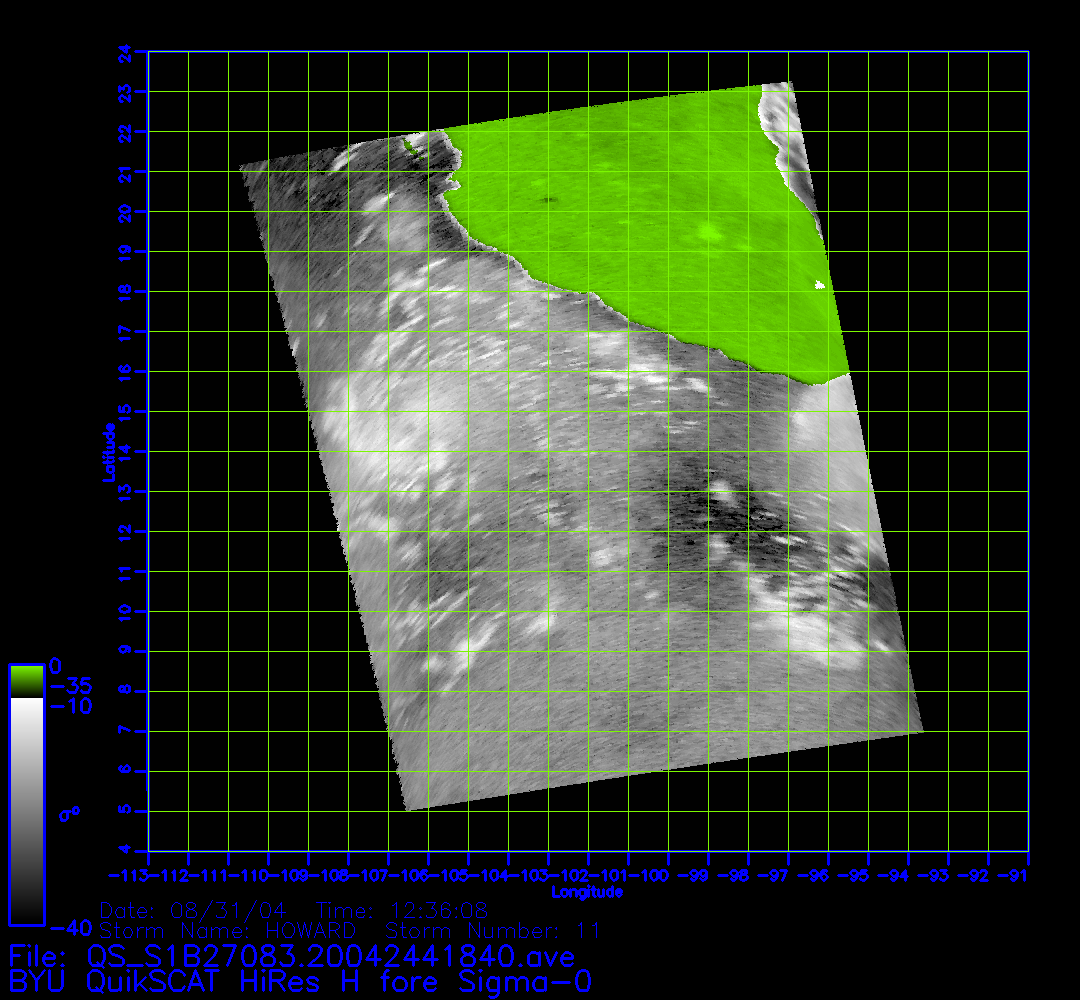The height and width of the screenshot is (1000, 1080).
Task: Click the green land color swatch in legend
Action: pyautogui.click(x=26, y=681)
